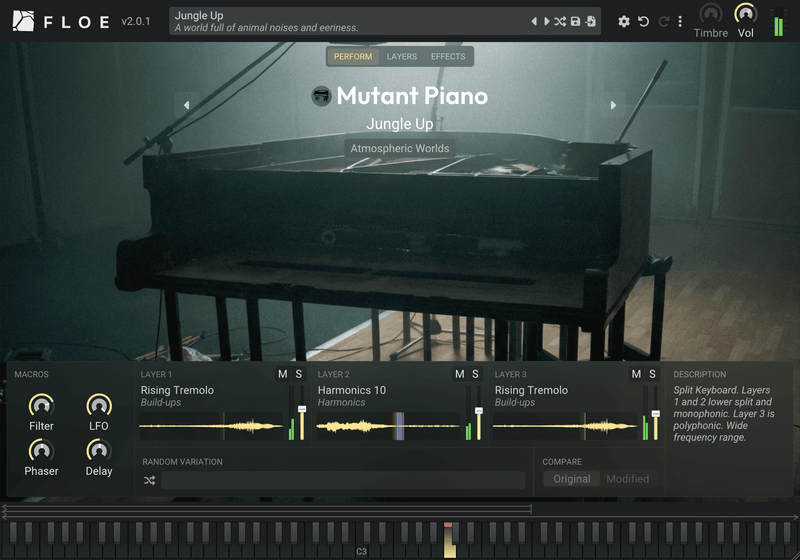Load next preset with right arrow in preset bar
The width and height of the screenshot is (800, 560).
point(546,21)
